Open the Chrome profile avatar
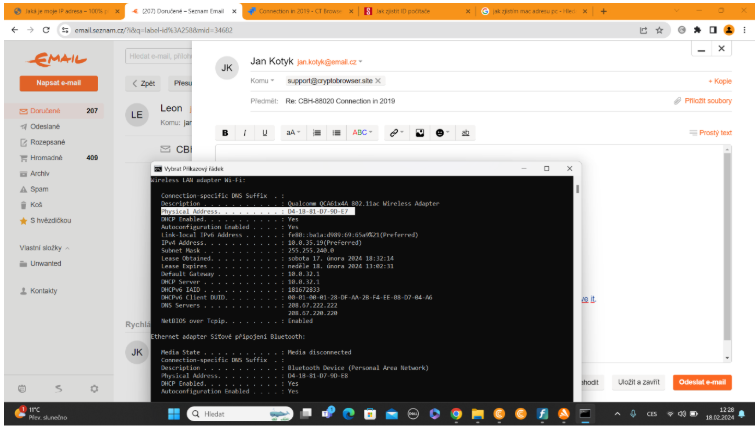The width and height of the screenshot is (755, 430). point(729,30)
